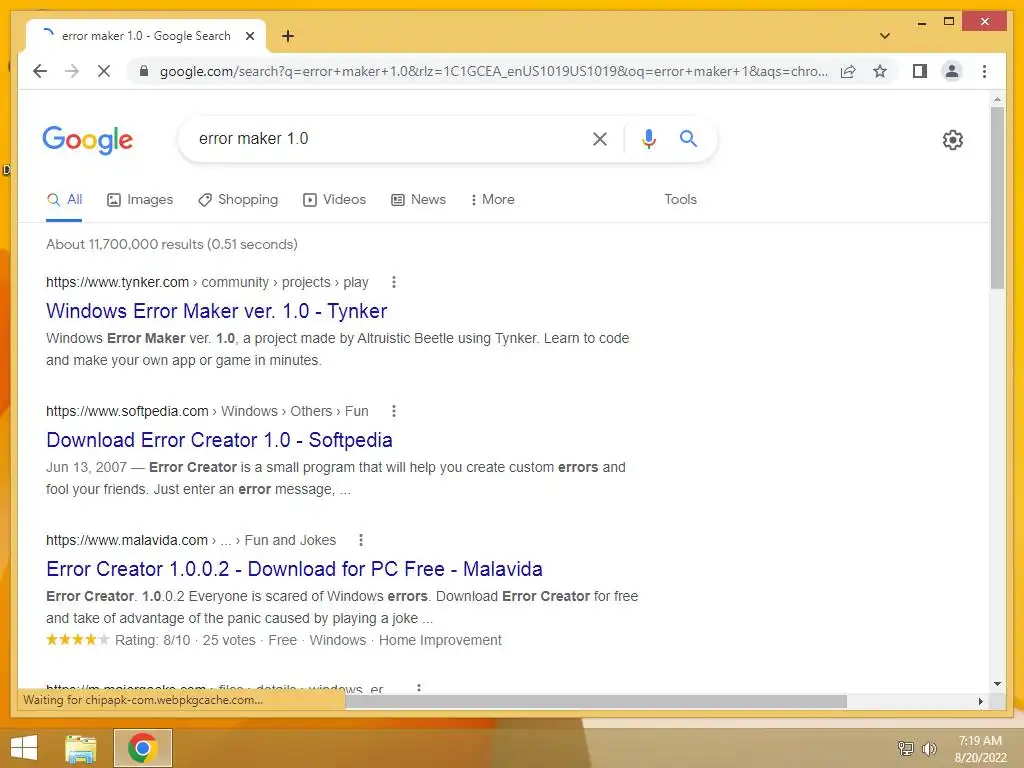
Task: Click the address bar URL
Action: coord(493,71)
